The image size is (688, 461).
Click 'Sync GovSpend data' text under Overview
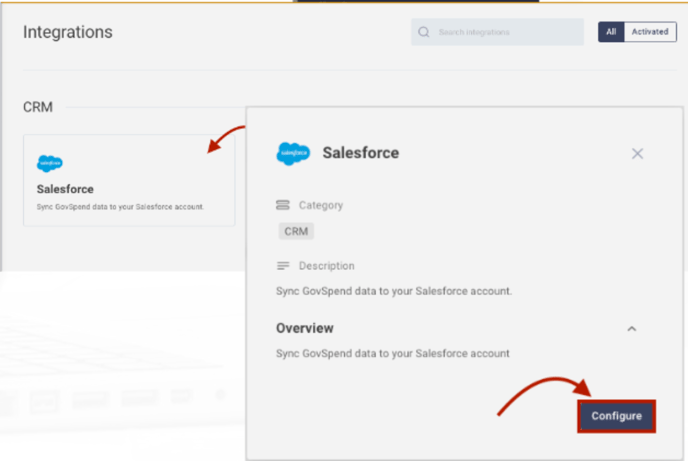point(393,354)
